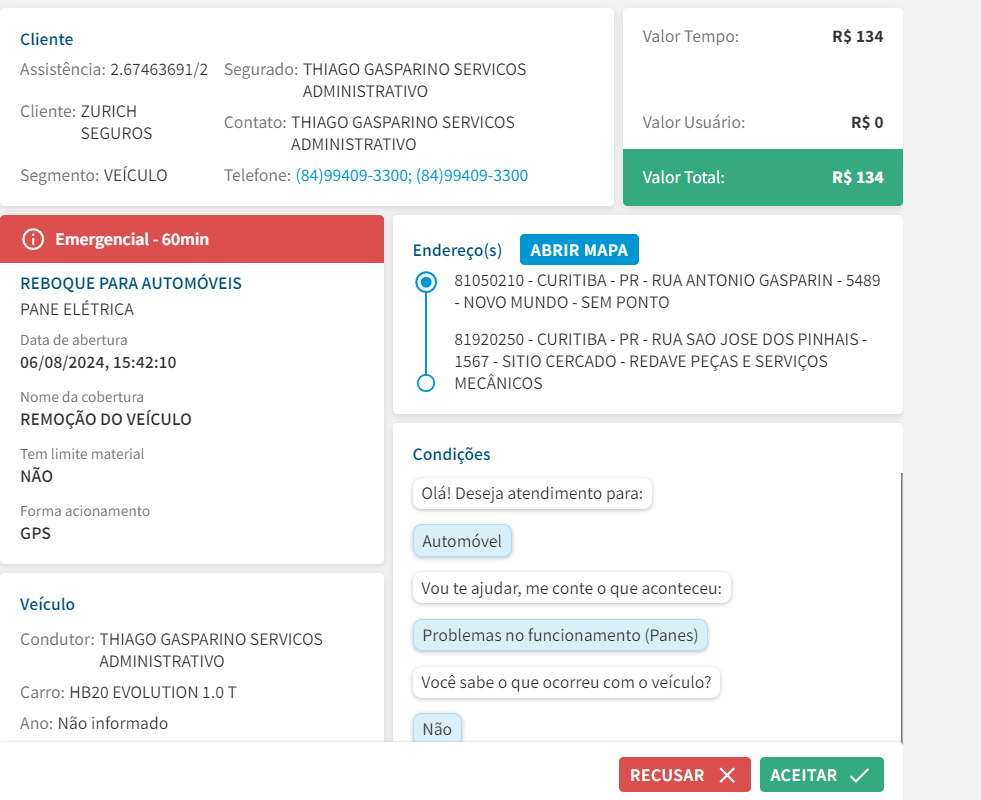Call the first (84)99409-3300 phone link
The height and width of the screenshot is (800, 981).
352,176
